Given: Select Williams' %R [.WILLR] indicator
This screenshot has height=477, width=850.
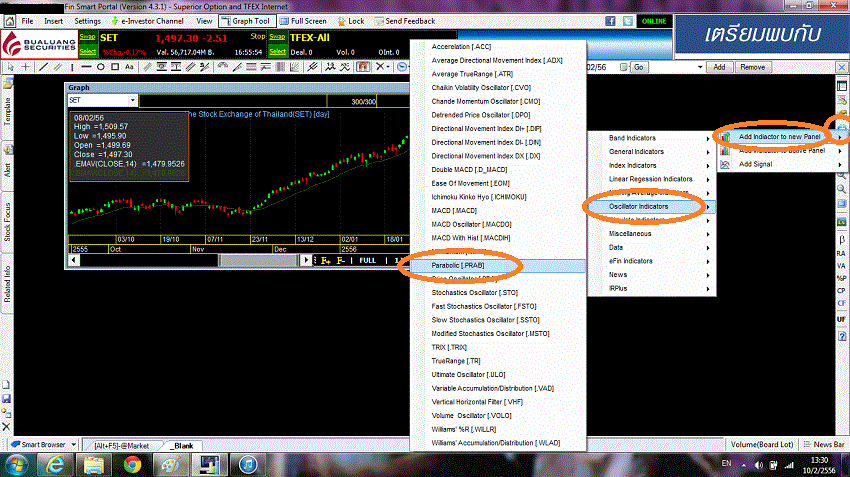Looking at the screenshot, I should [498, 429].
